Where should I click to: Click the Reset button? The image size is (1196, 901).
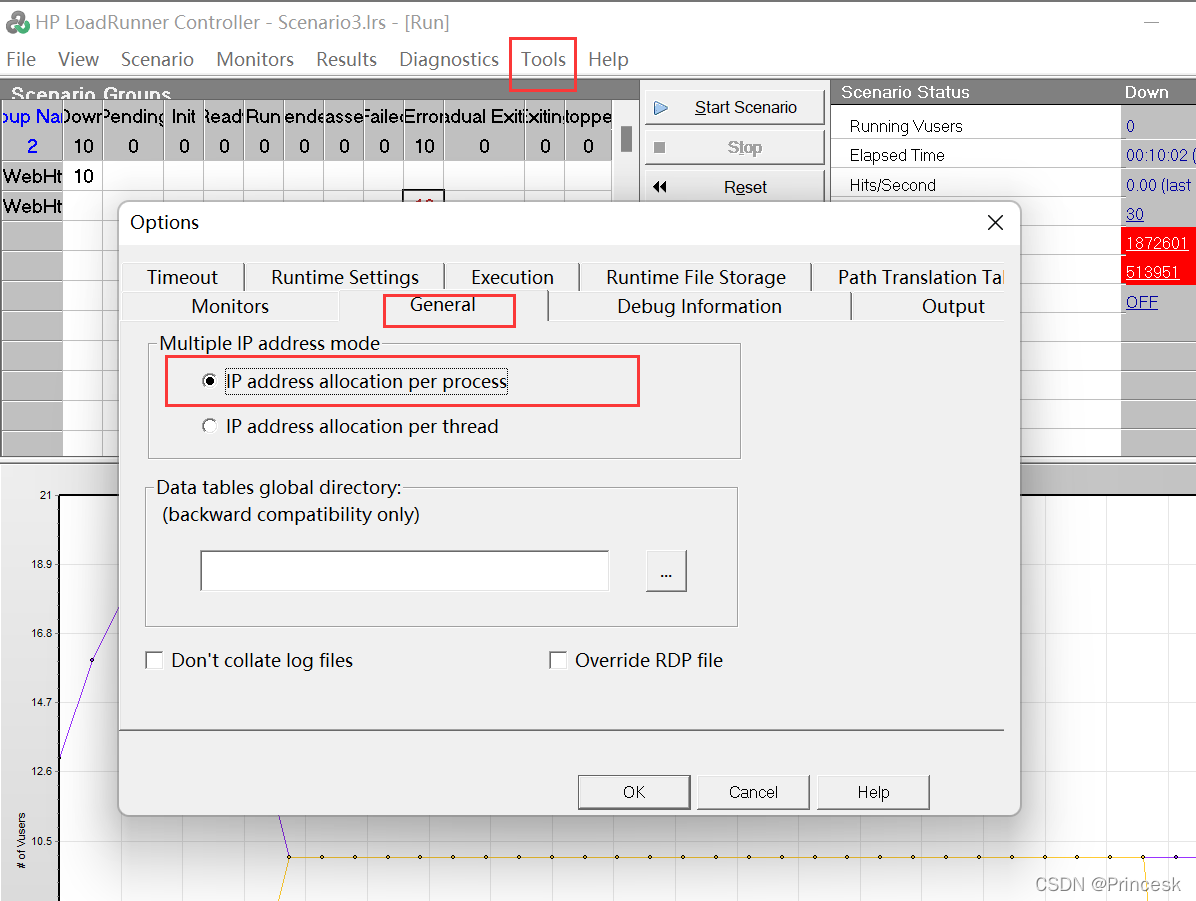pyautogui.click(x=735, y=187)
